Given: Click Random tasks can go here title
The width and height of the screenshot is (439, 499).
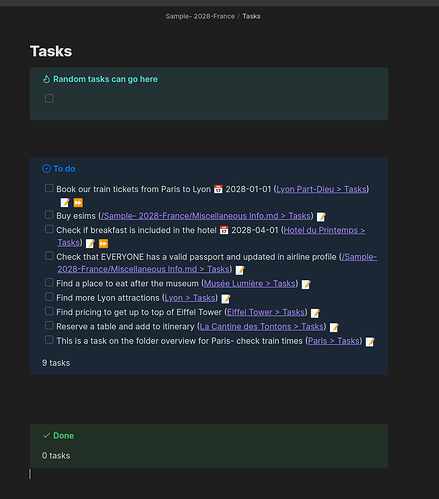Looking at the screenshot, I should pyautogui.click(x=105, y=79).
